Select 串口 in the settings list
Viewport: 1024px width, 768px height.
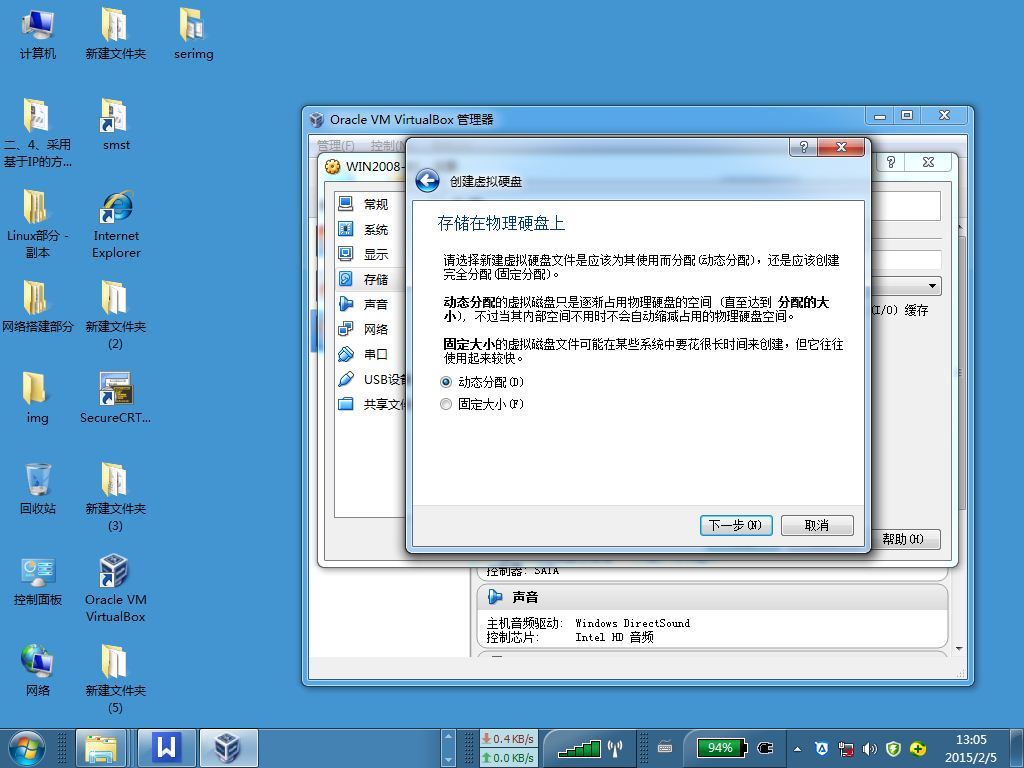369,354
